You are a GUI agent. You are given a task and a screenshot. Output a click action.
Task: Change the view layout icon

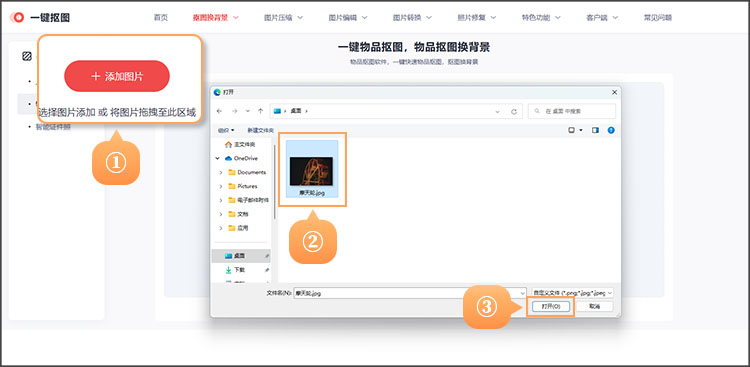571,130
